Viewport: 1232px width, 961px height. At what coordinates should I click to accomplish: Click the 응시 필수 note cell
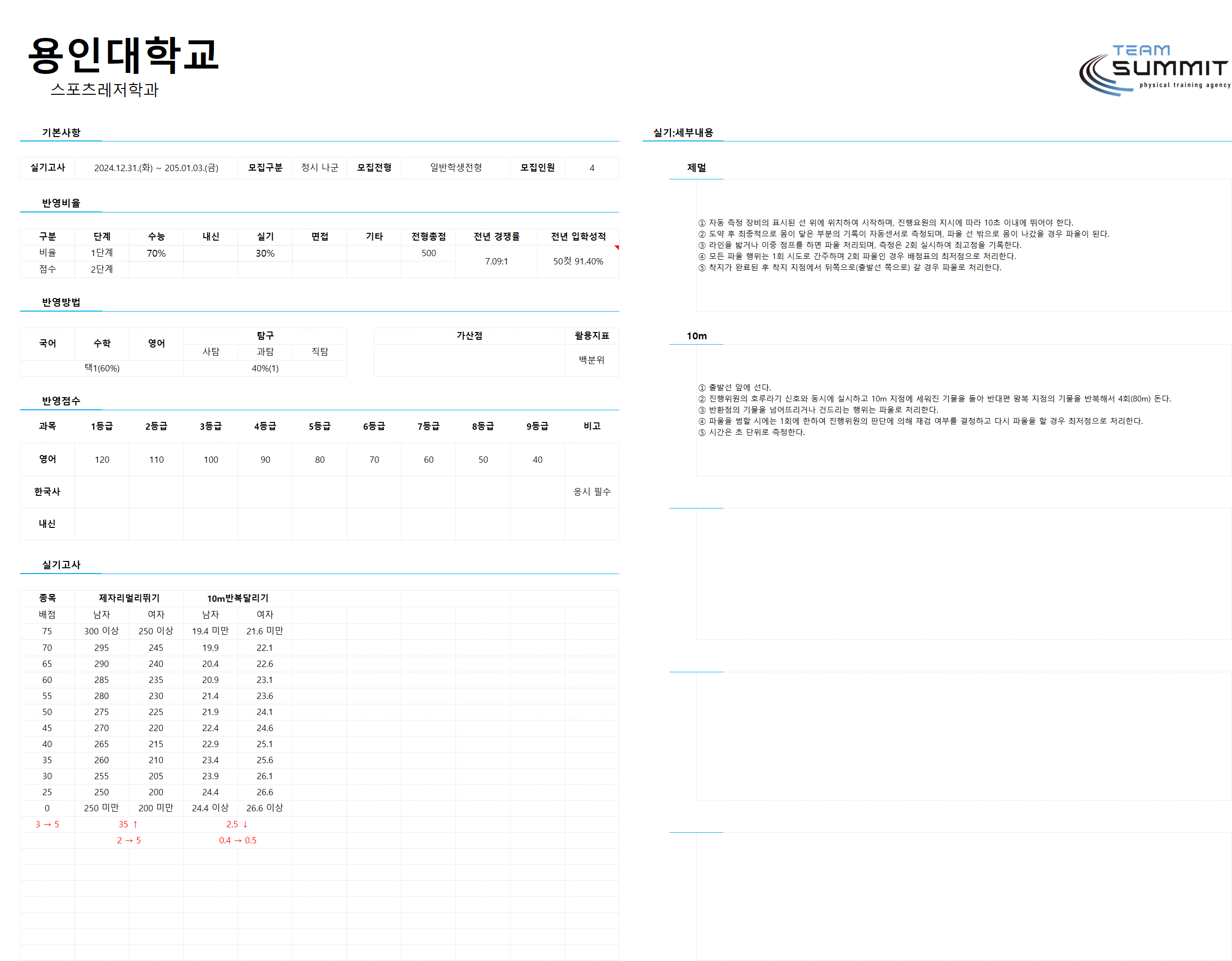coord(592,492)
